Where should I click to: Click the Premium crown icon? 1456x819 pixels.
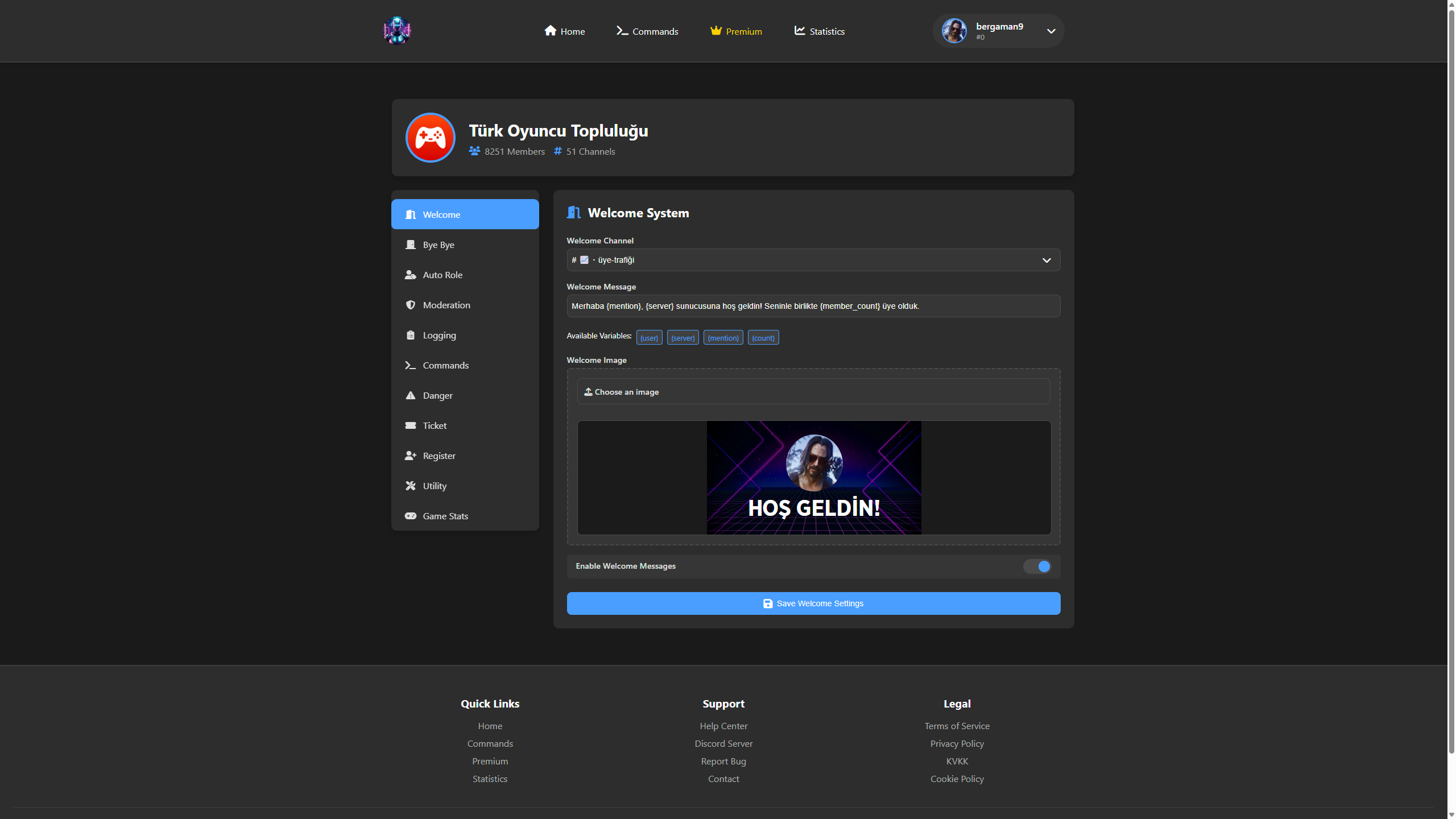click(715, 31)
